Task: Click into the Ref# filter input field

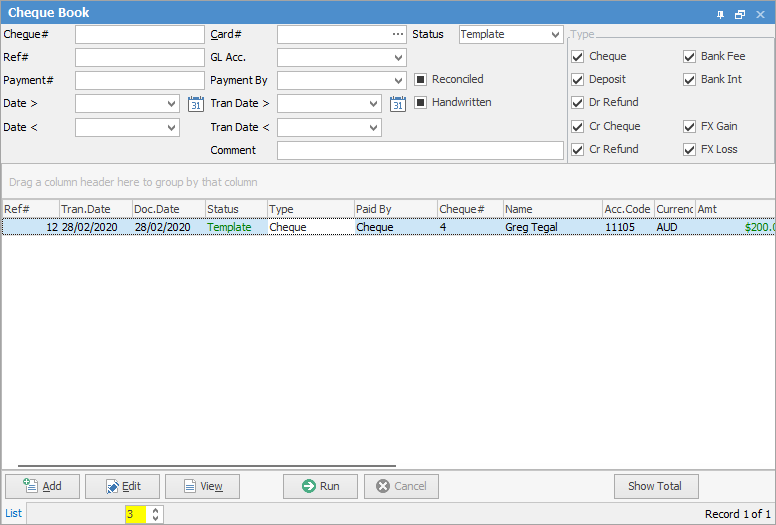Action: pyautogui.click(x=140, y=57)
